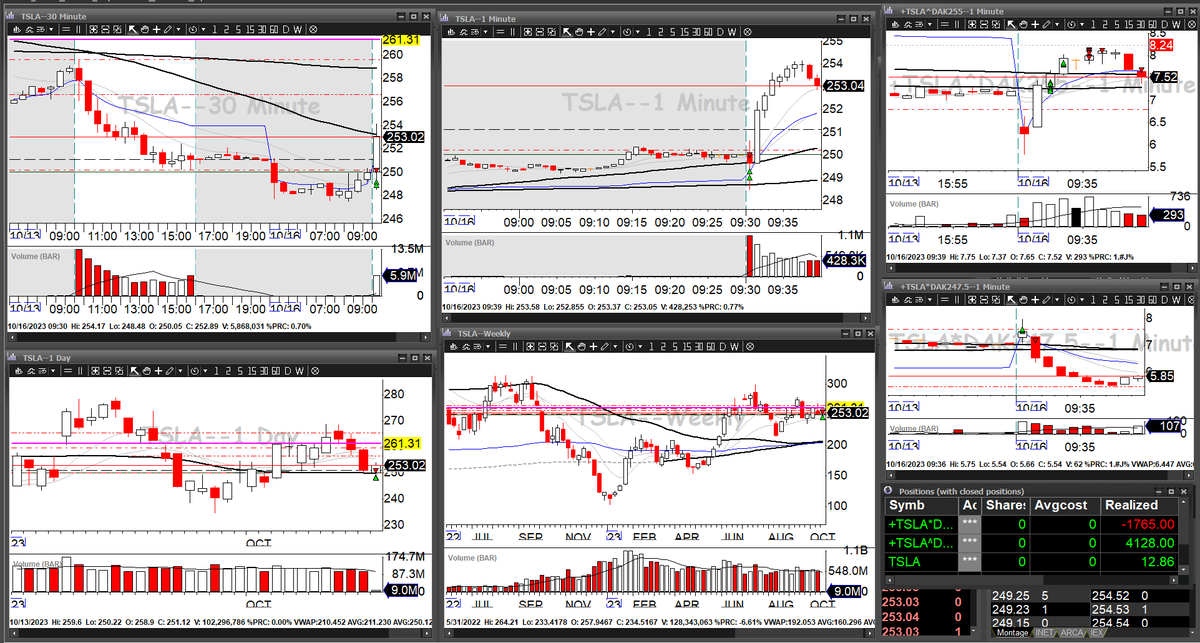This screenshot has height=643, width=1200.
Task: Click the Shares column header
Action: [1004, 506]
